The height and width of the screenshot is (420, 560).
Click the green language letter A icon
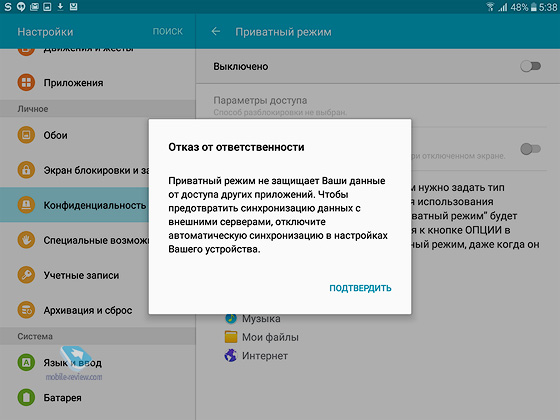coord(26,362)
